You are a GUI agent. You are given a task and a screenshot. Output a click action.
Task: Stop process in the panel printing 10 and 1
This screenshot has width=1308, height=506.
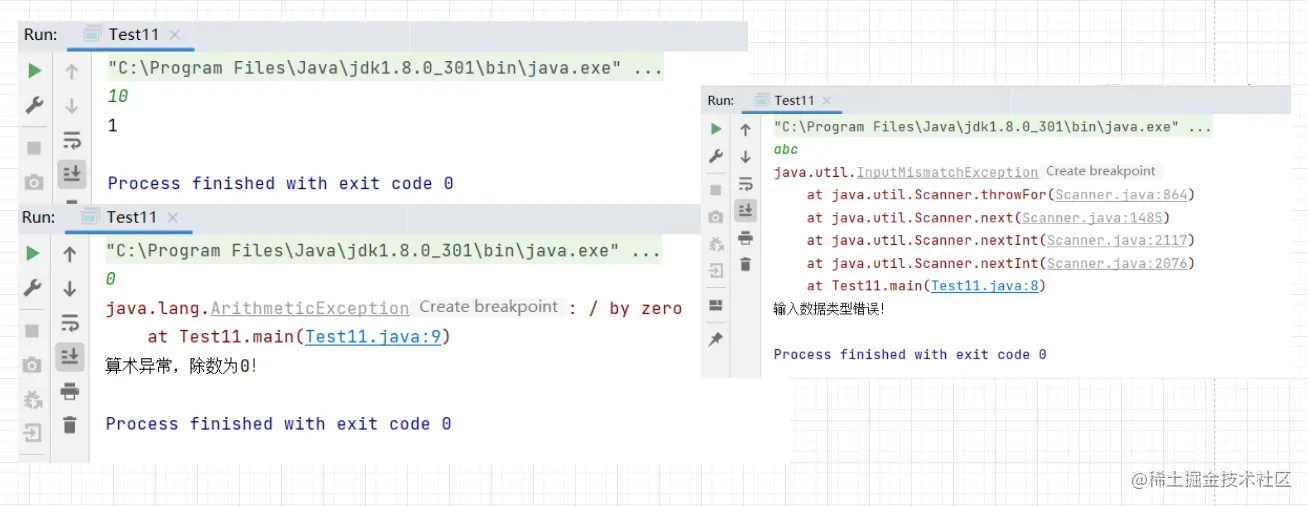pyautogui.click(x=34, y=148)
